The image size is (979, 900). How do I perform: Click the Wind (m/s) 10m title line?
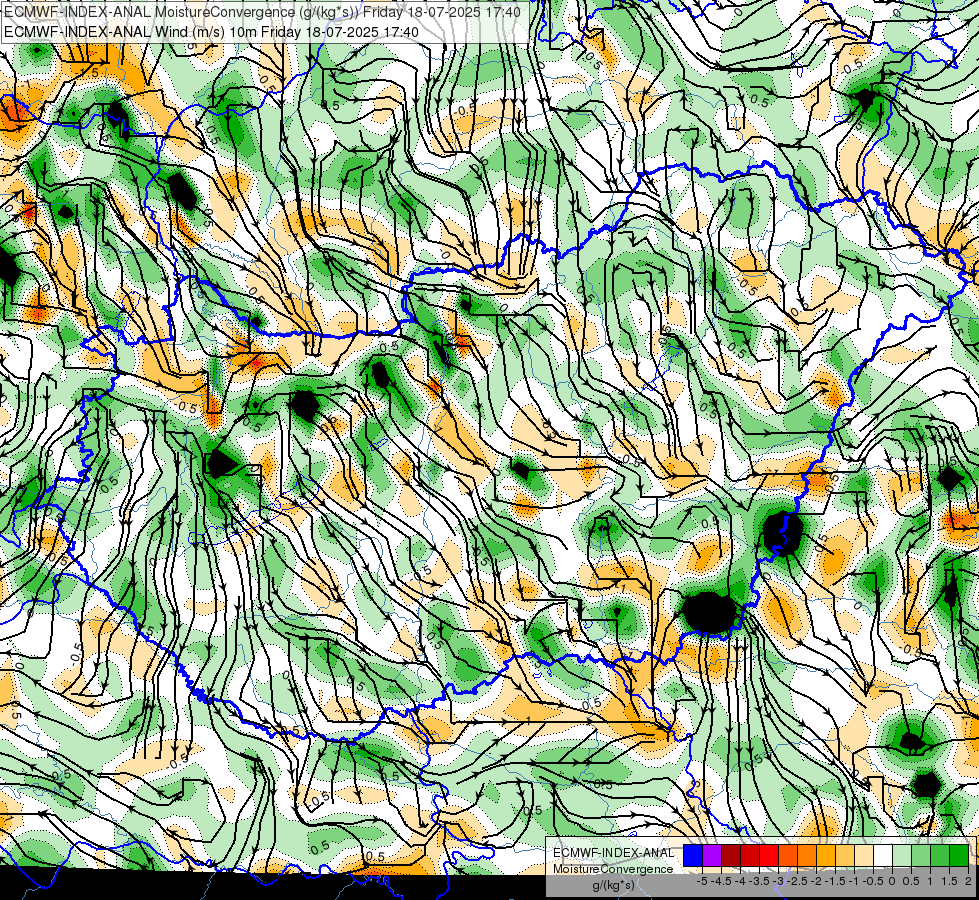click(x=212, y=31)
